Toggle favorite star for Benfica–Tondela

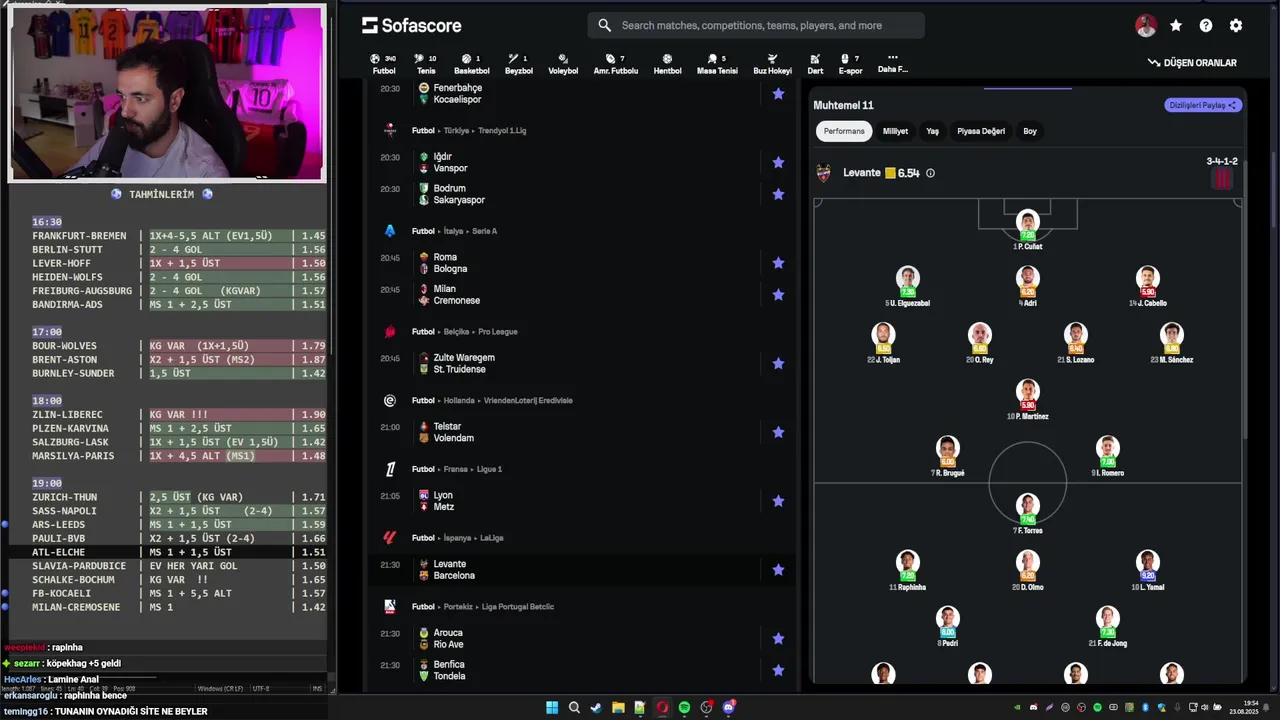(x=778, y=670)
